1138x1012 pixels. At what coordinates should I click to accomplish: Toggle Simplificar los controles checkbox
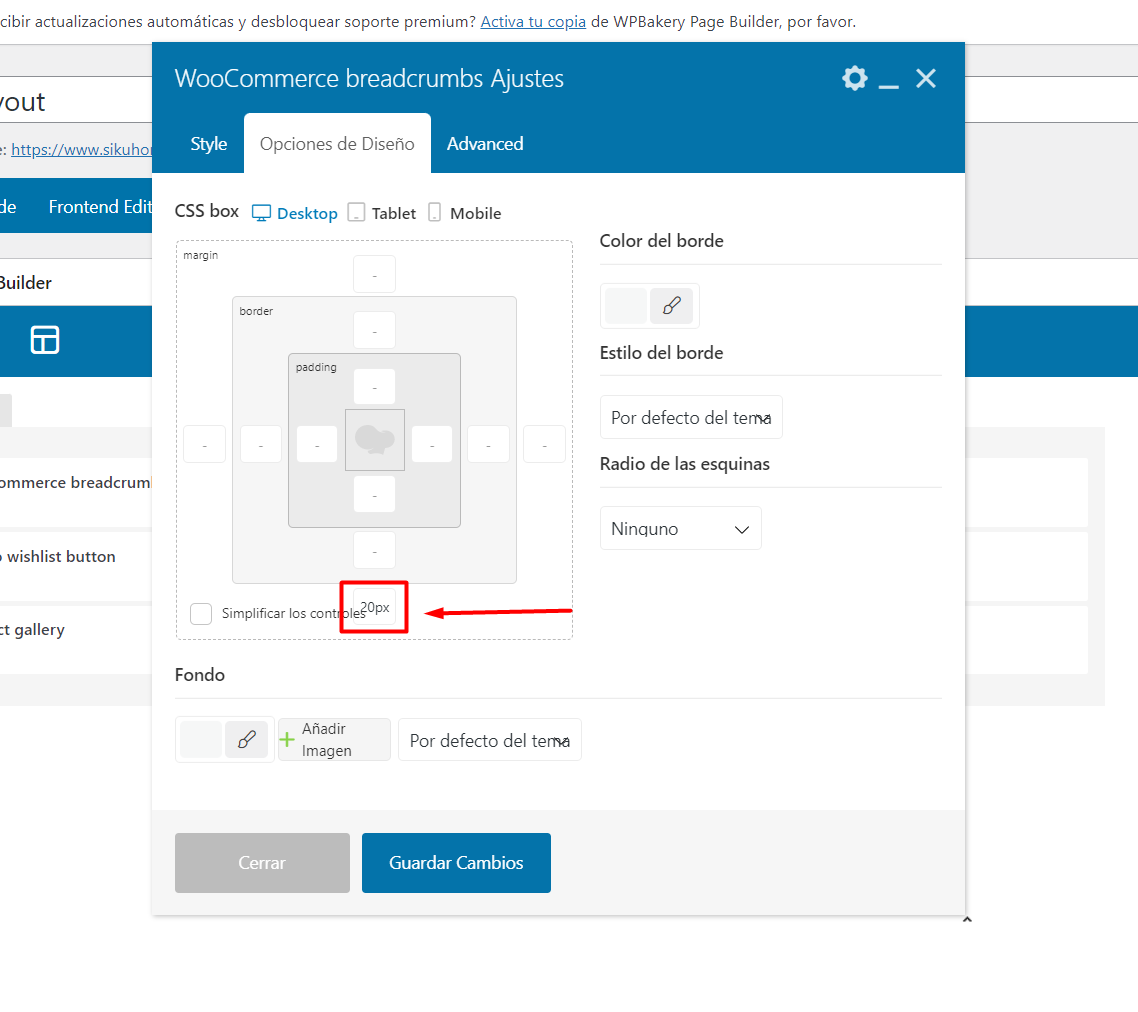point(201,613)
